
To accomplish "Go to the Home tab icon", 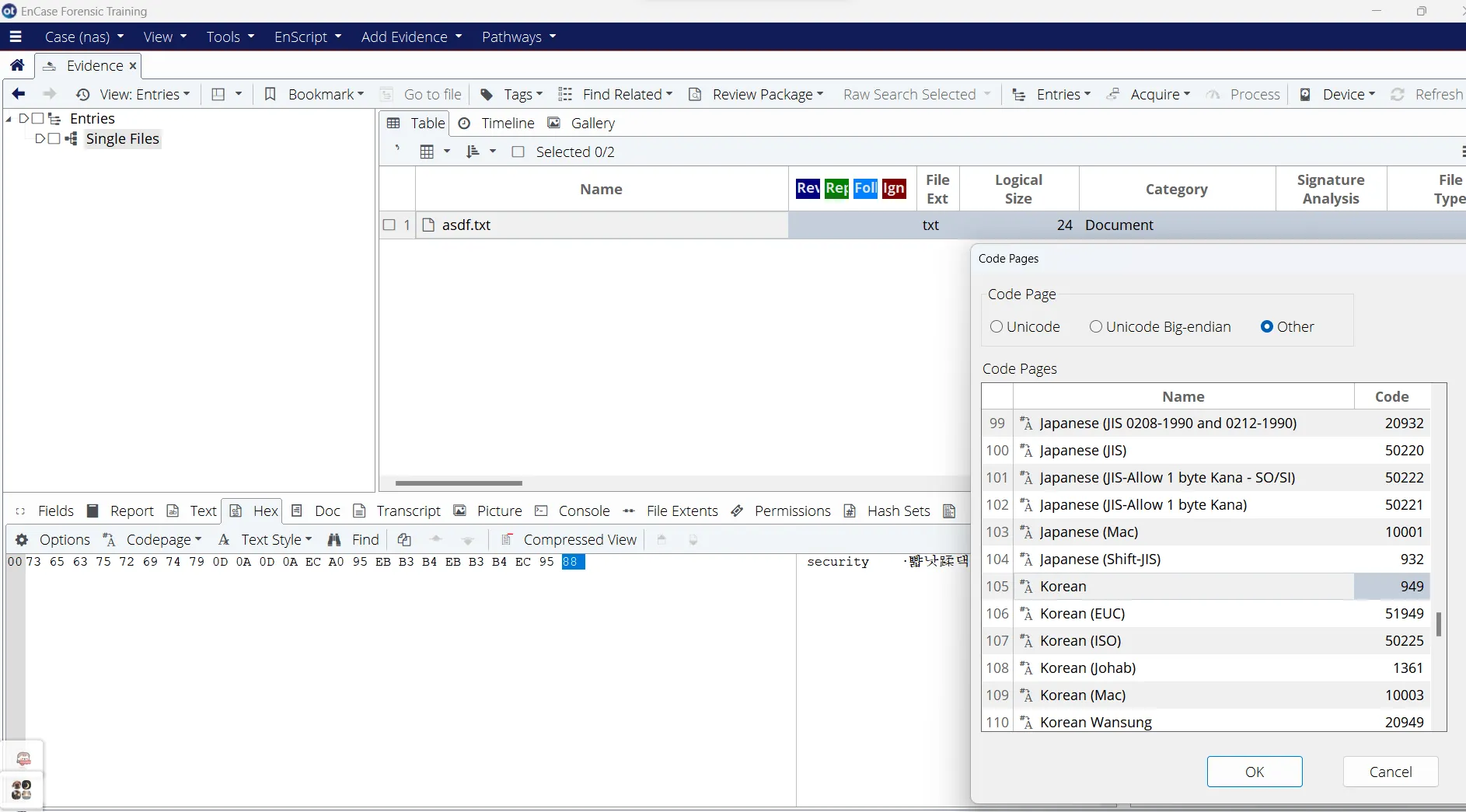I will click(x=17, y=65).
